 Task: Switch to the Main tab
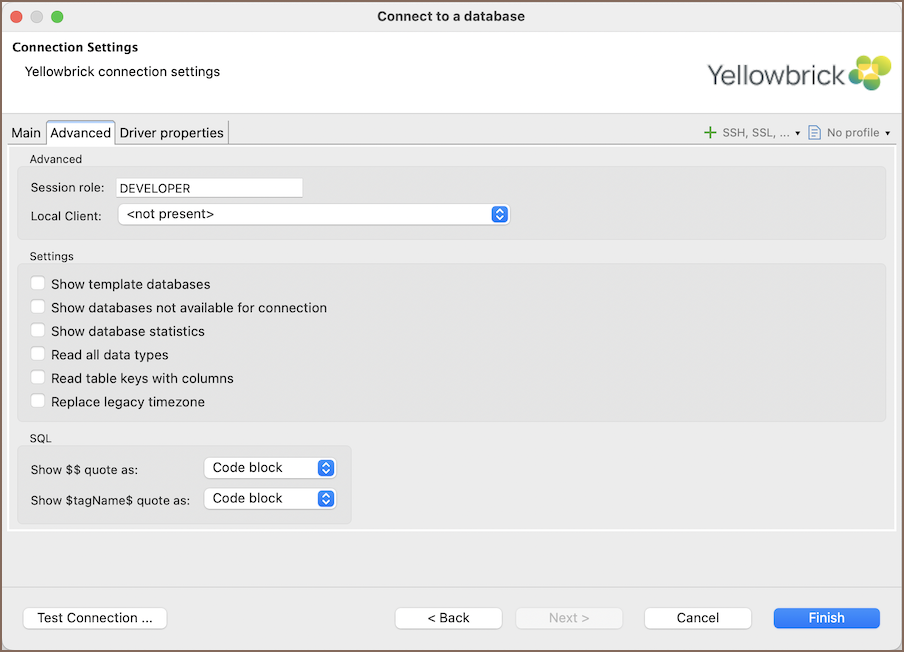(26, 133)
